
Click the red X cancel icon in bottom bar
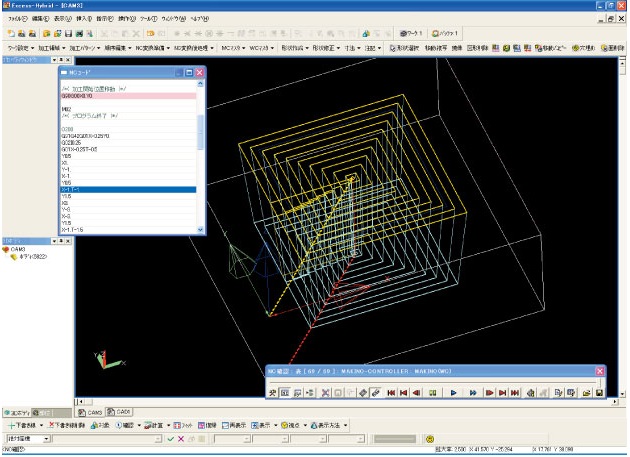coord(181,439)
